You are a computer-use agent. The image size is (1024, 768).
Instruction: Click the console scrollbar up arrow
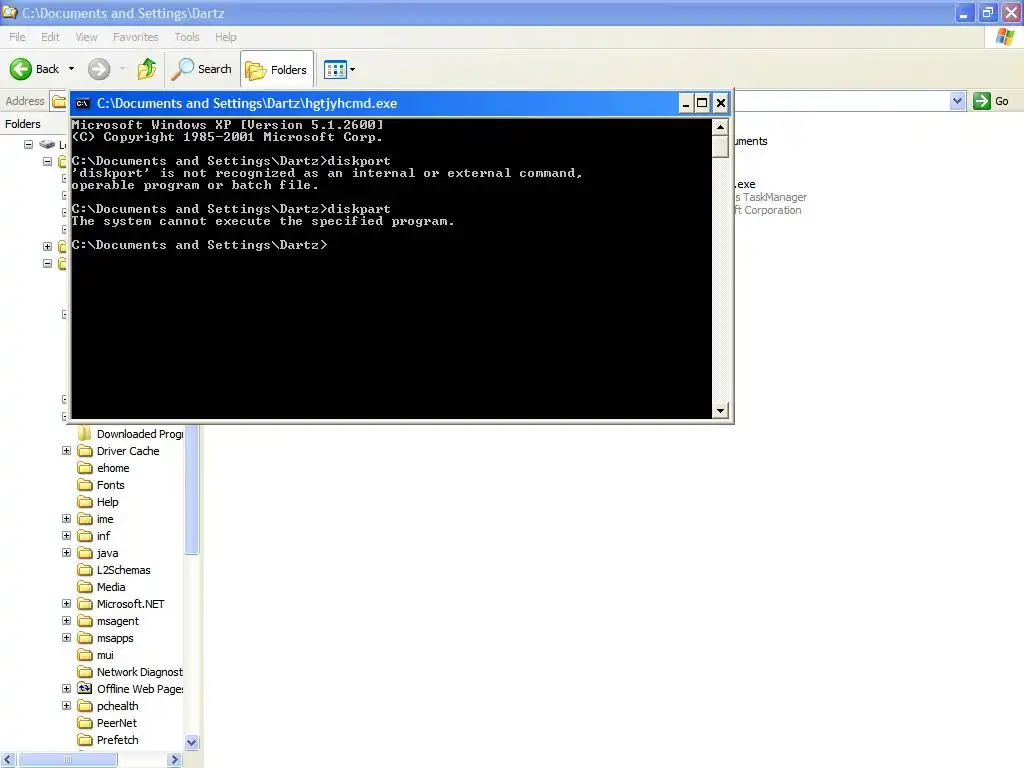pos(720,127)
